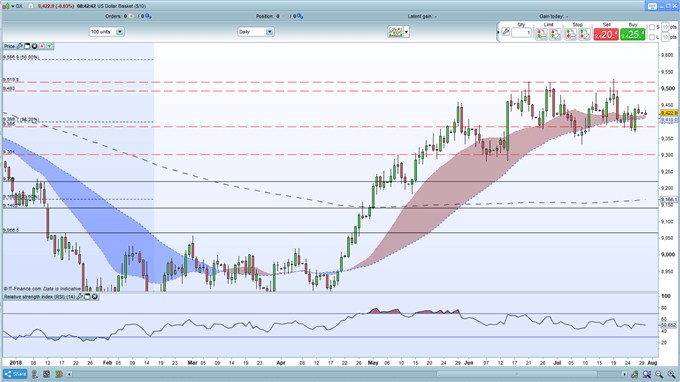Toggle the RSI panel window icon
This screenshot has width=680, height=382.
[87, 297]
